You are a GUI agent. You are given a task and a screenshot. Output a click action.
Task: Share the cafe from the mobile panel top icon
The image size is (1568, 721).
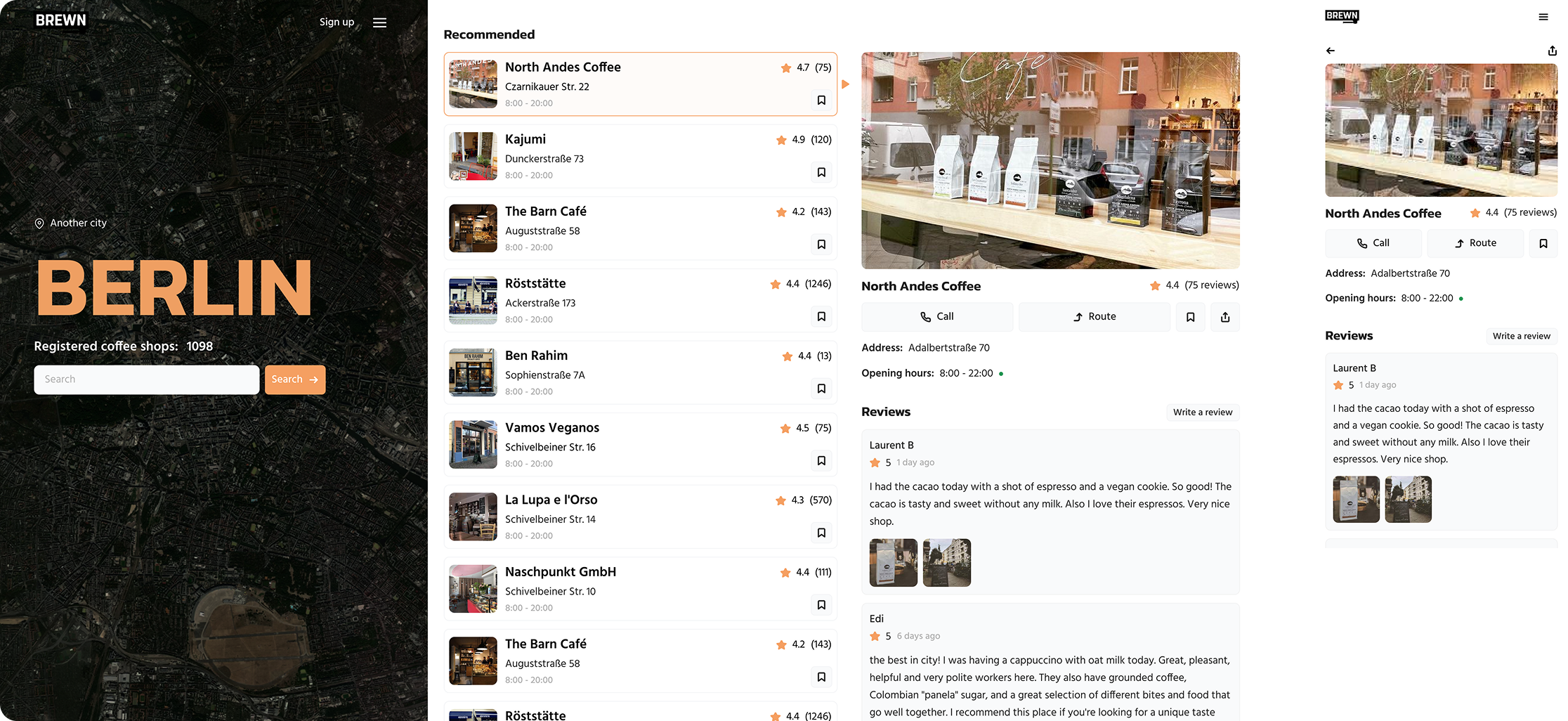pos(1552,51)
